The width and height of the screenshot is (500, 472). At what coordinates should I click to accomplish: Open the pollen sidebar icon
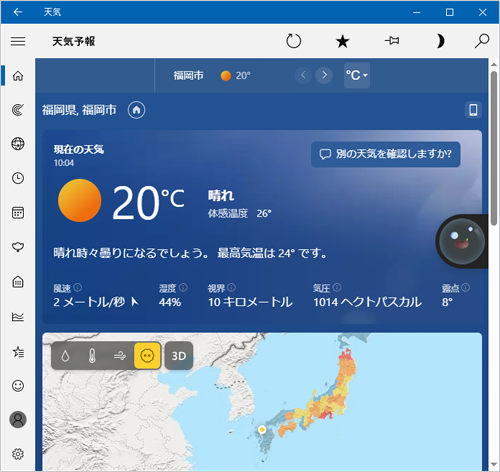point(18,247)
